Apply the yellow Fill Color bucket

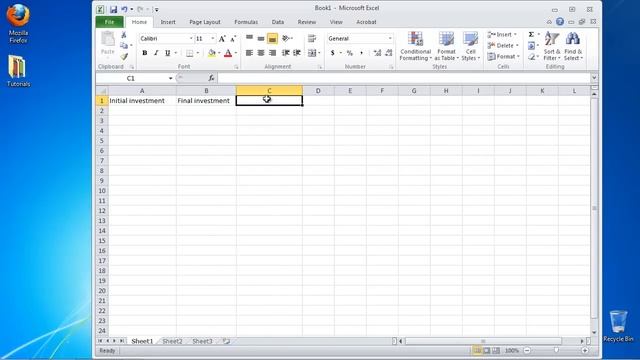coord(211,53)
